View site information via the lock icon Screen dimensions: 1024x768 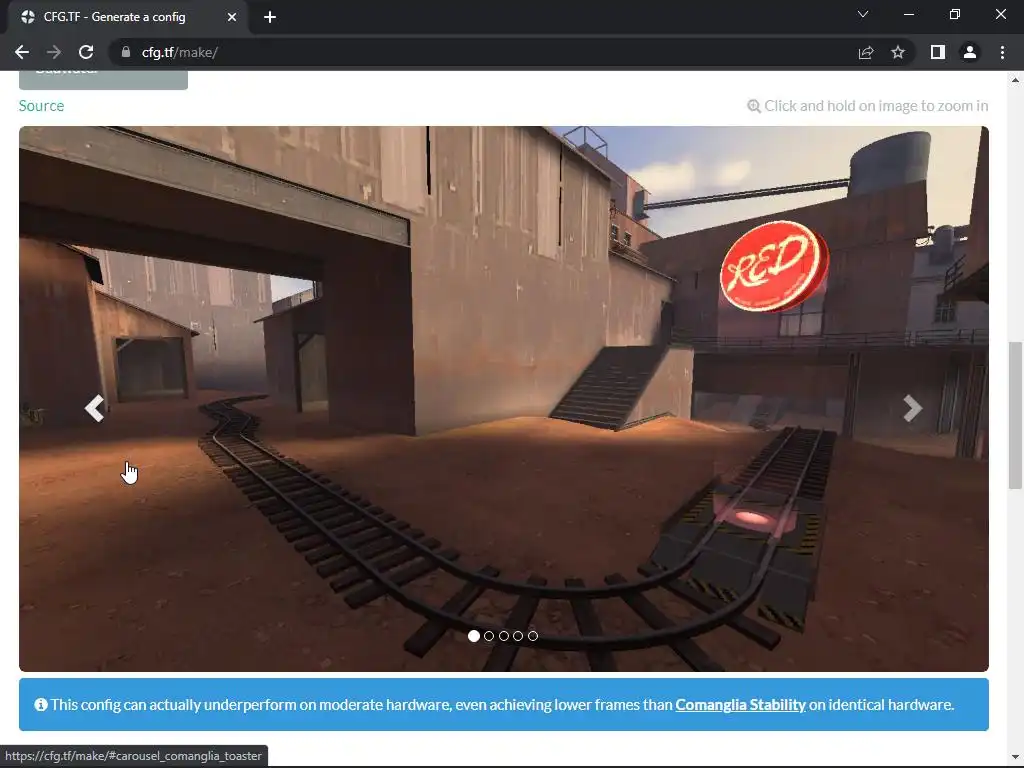pyautogui.click(x=125, y=52)
